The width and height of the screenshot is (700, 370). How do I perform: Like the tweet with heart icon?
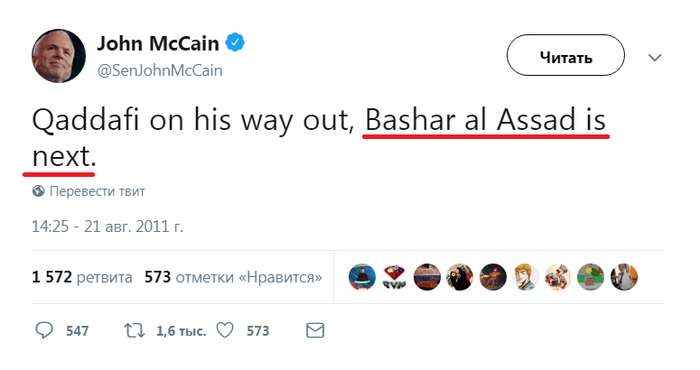(225, 331)
